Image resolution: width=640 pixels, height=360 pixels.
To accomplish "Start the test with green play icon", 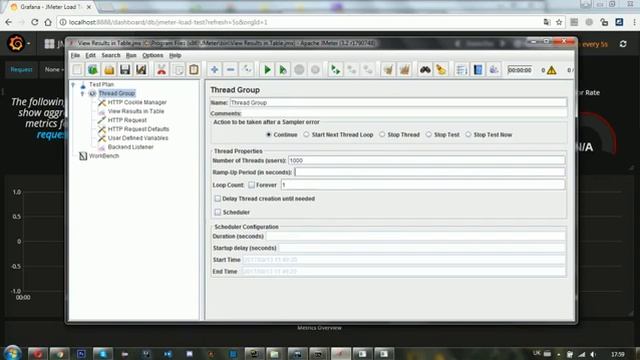I will pyautogui.click(x=267, y=70).
